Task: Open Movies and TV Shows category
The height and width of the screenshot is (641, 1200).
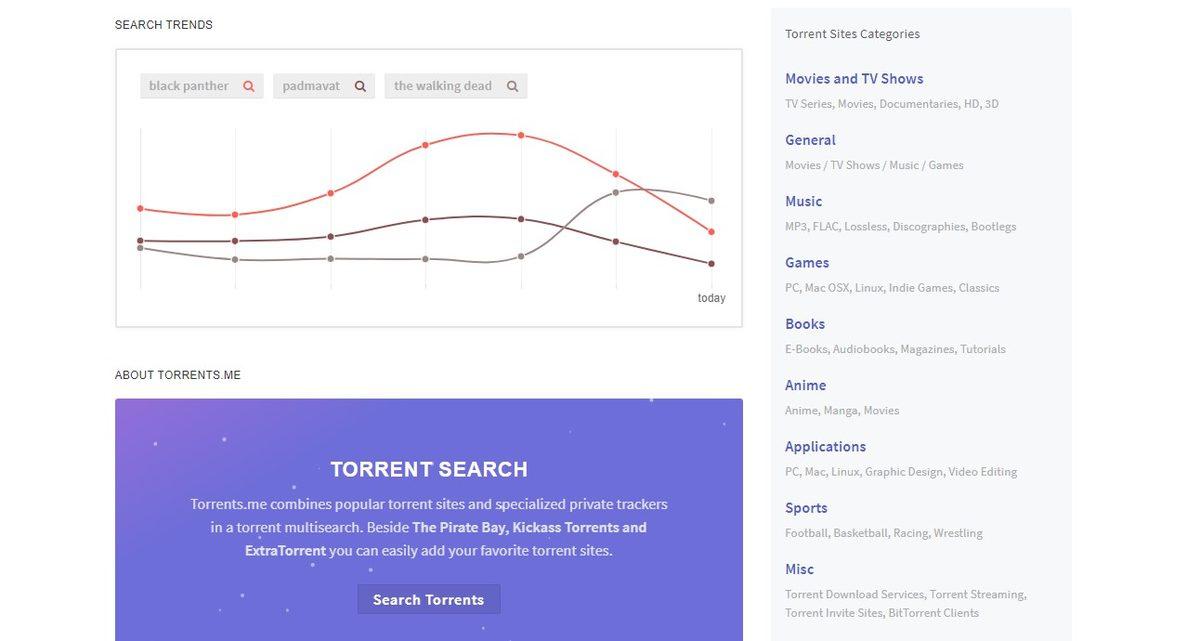Action: [x=854, y=79]
